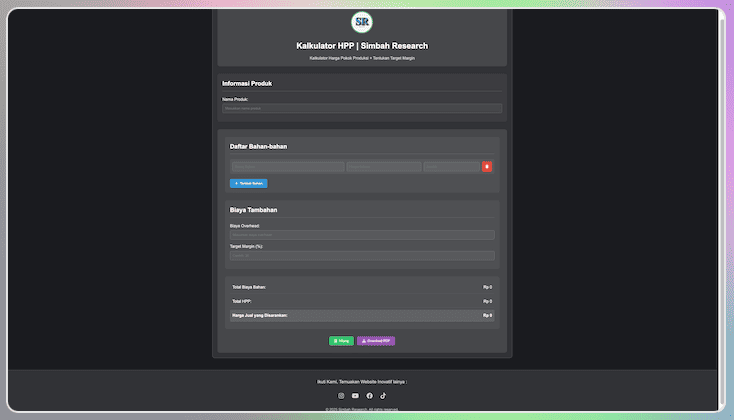Click the Nama Produk input field

coord(361,108)
